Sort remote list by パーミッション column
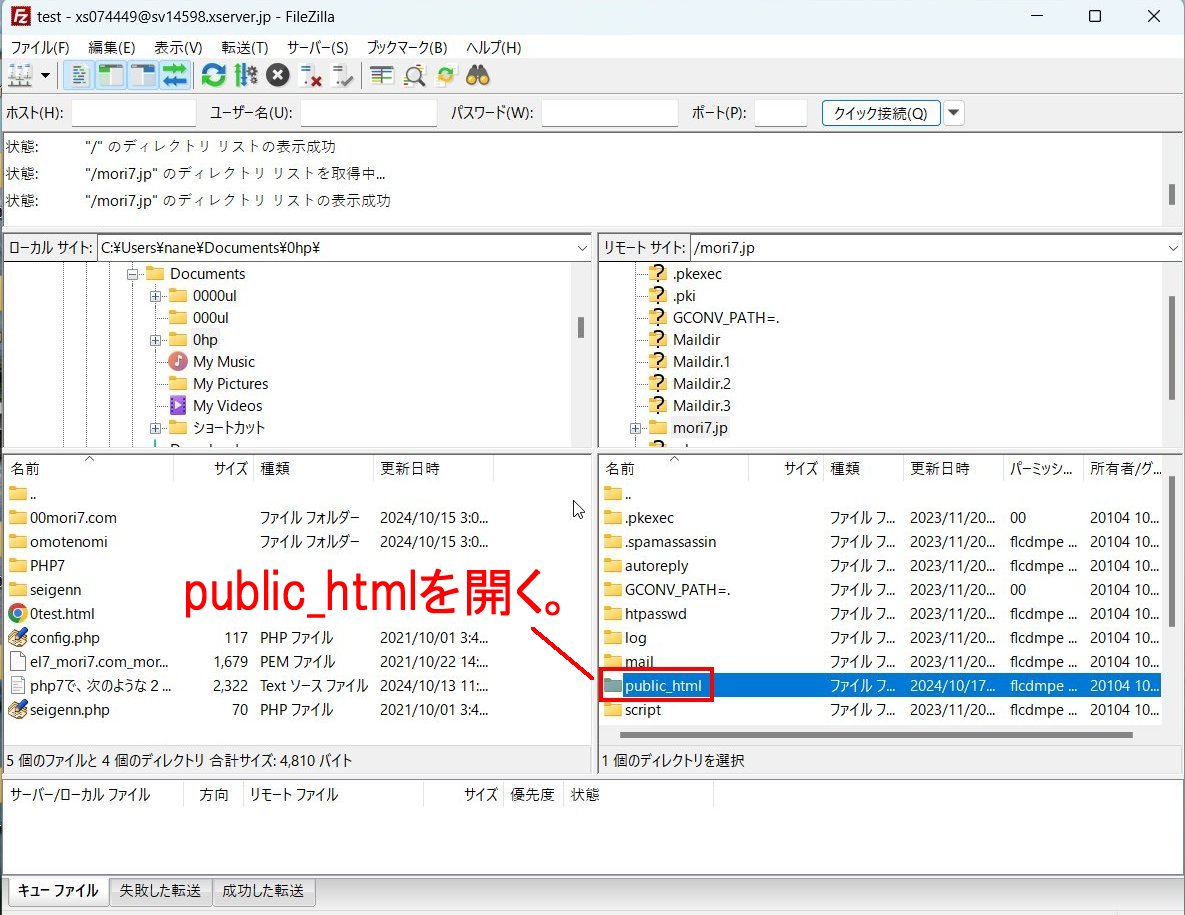1185x915 pixels. tap(1042, 468)
